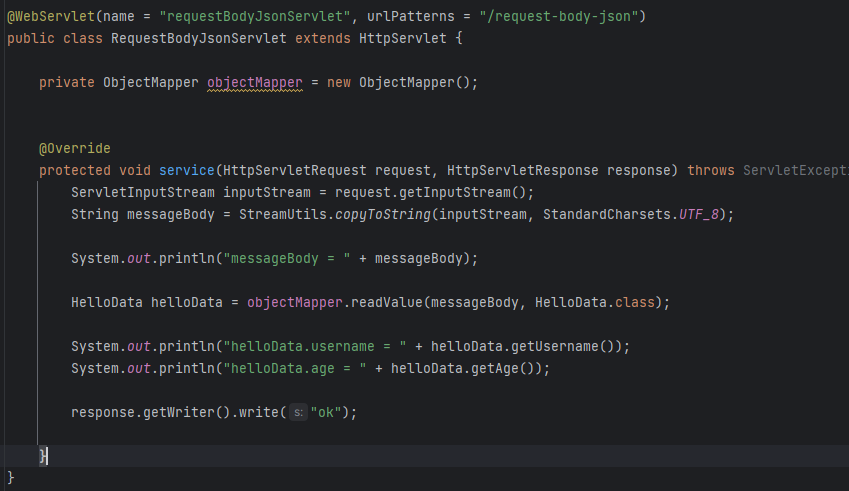The height and width of the screenshot is (491, 849).
Task: Click the service method name
Action: [x=187, y=171]
